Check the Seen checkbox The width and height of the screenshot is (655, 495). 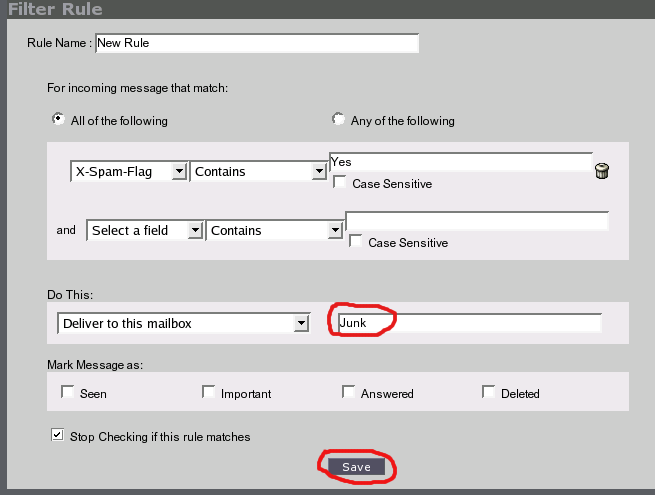(x=67, y=392)
